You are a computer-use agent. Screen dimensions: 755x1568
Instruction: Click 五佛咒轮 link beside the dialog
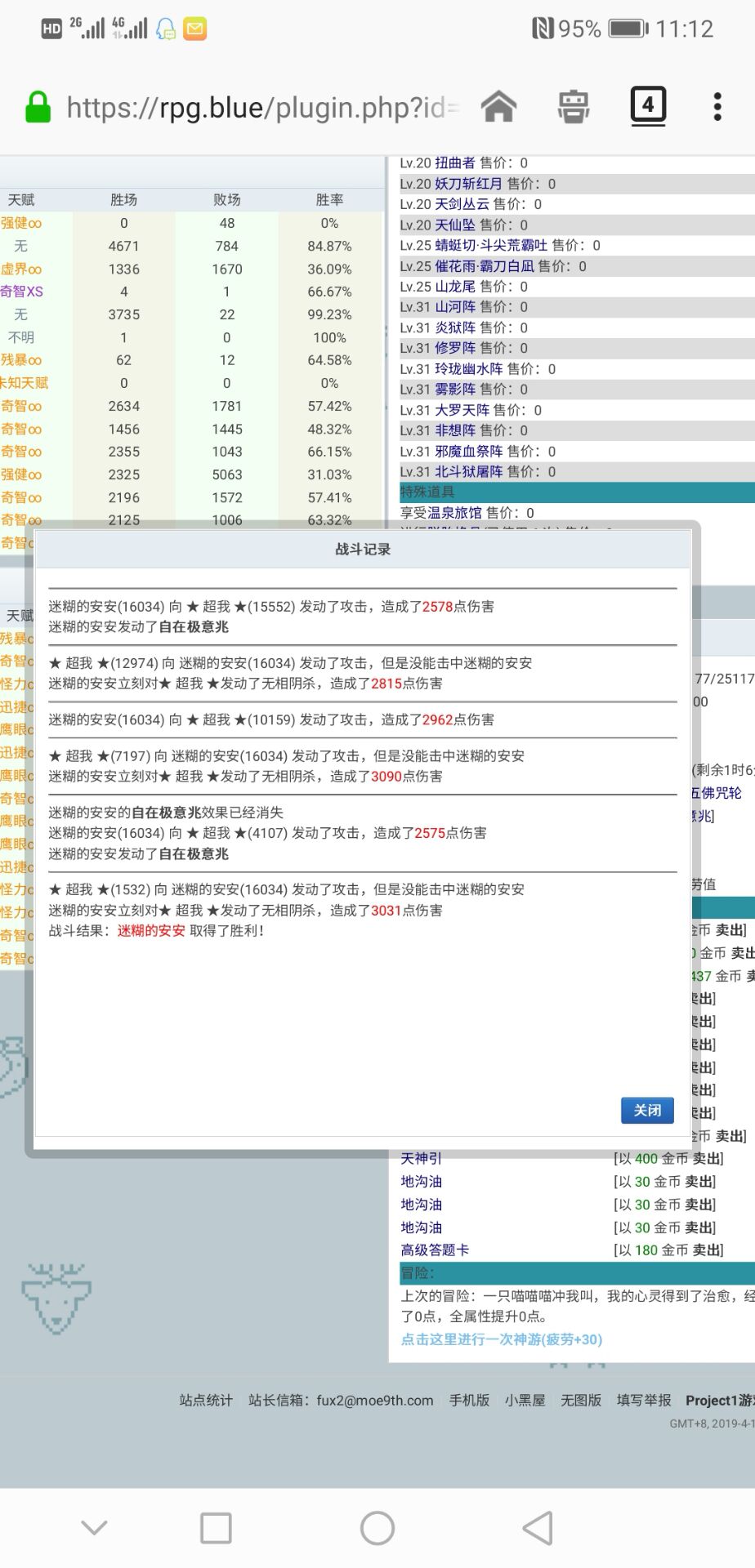[x=717, y=793]
